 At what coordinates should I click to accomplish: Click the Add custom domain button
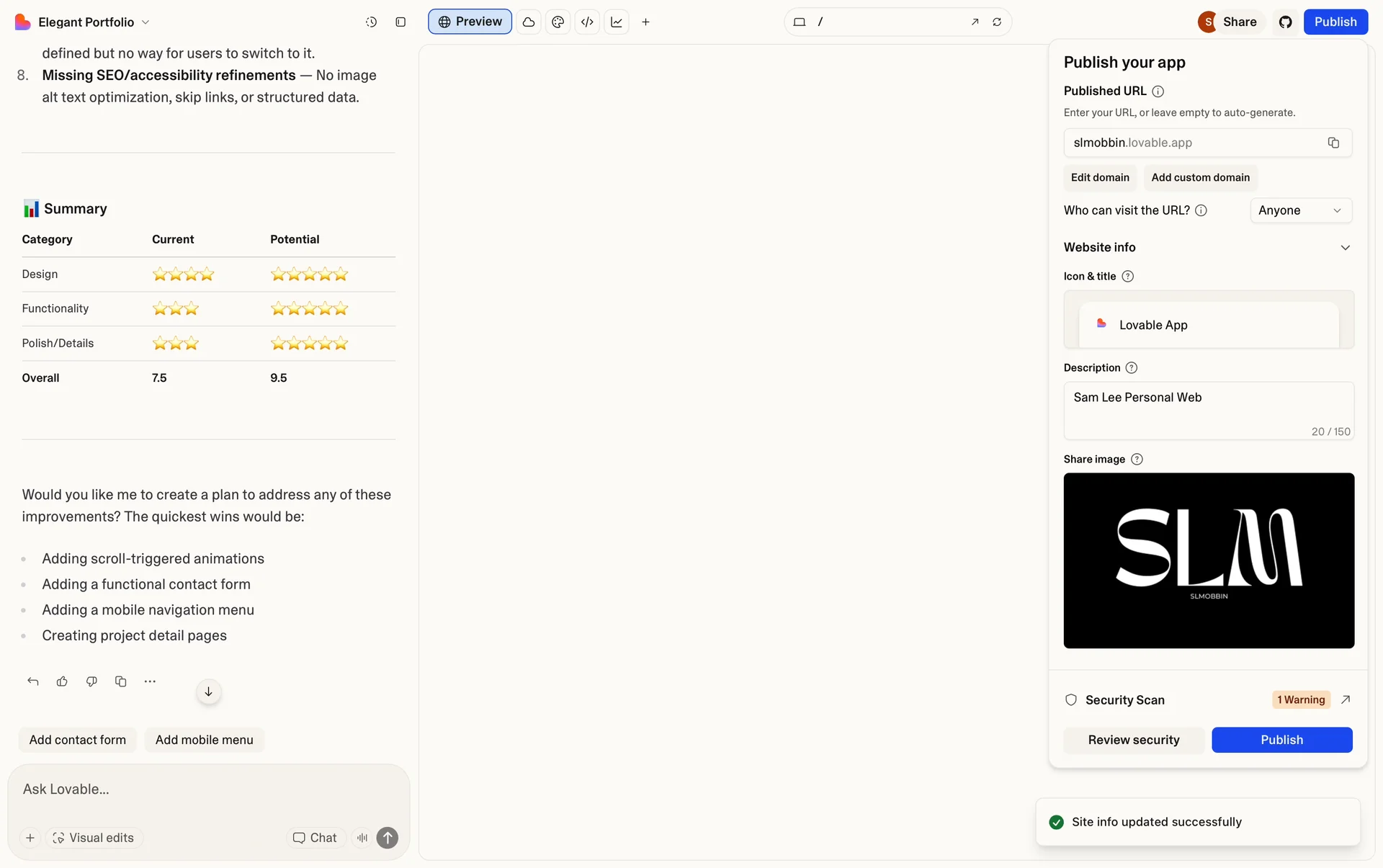click(1200, 177)
